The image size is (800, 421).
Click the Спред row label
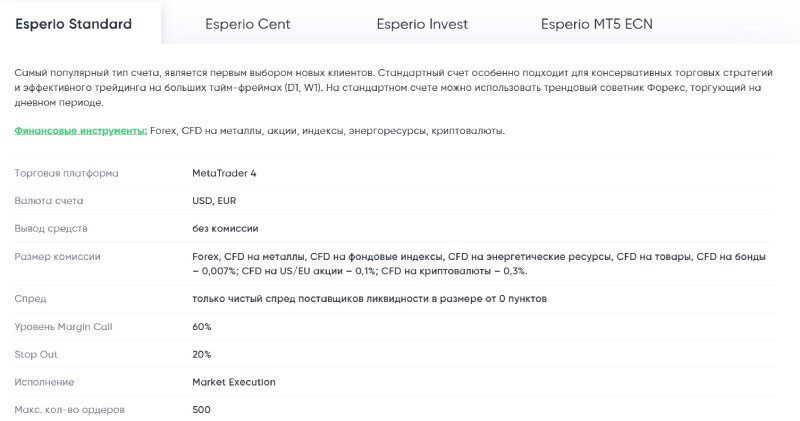pyautogui.click(x=30, y=299)
